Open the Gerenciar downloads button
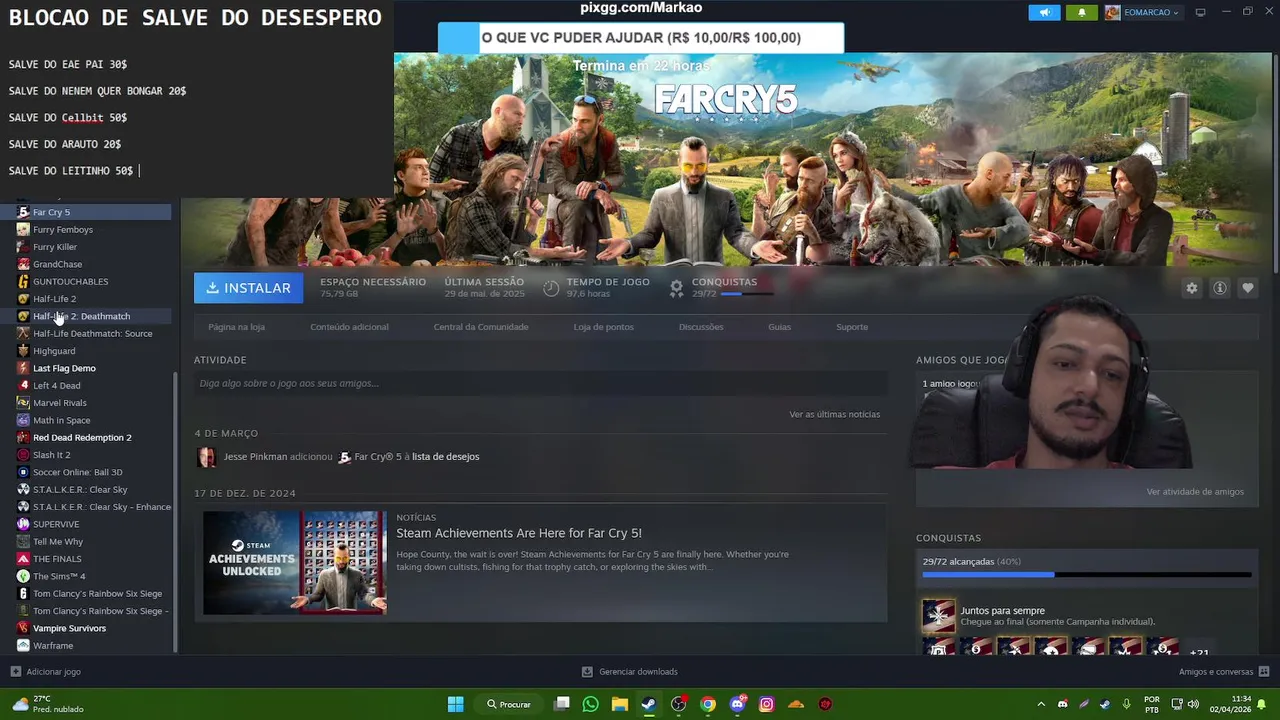 click(x=630, y=672)
